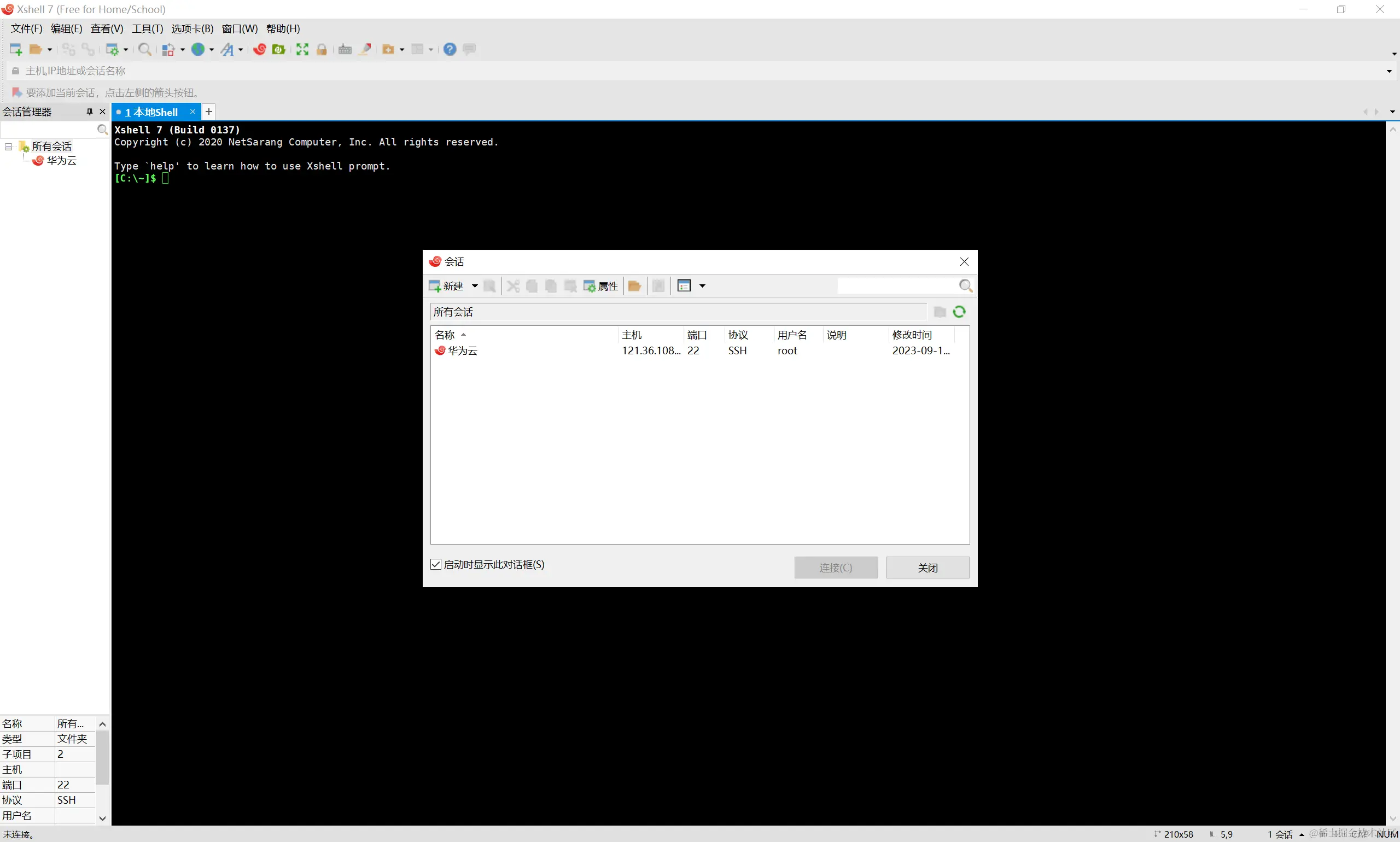The height and width of the screenshot is (842, 1400).
Task: Pin the 会话管理器 panel
Action: coord(89,112)
